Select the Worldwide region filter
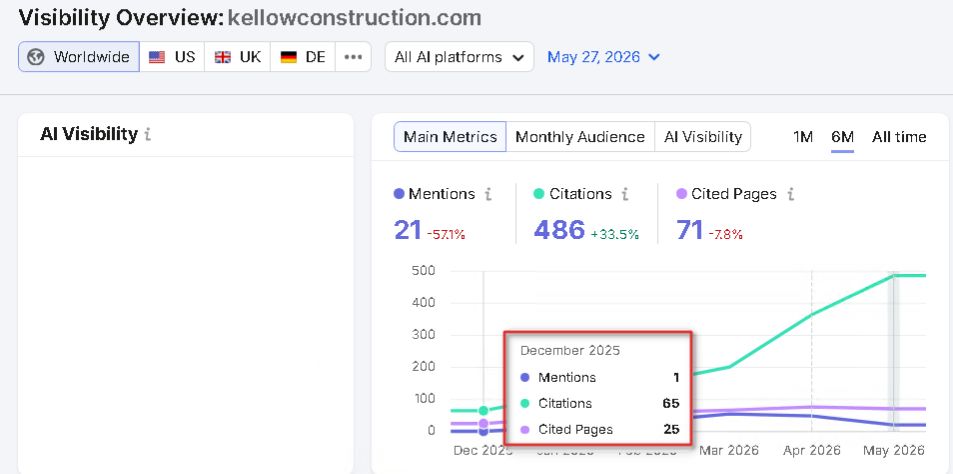 pyautogui.click(x=79, y=57)
